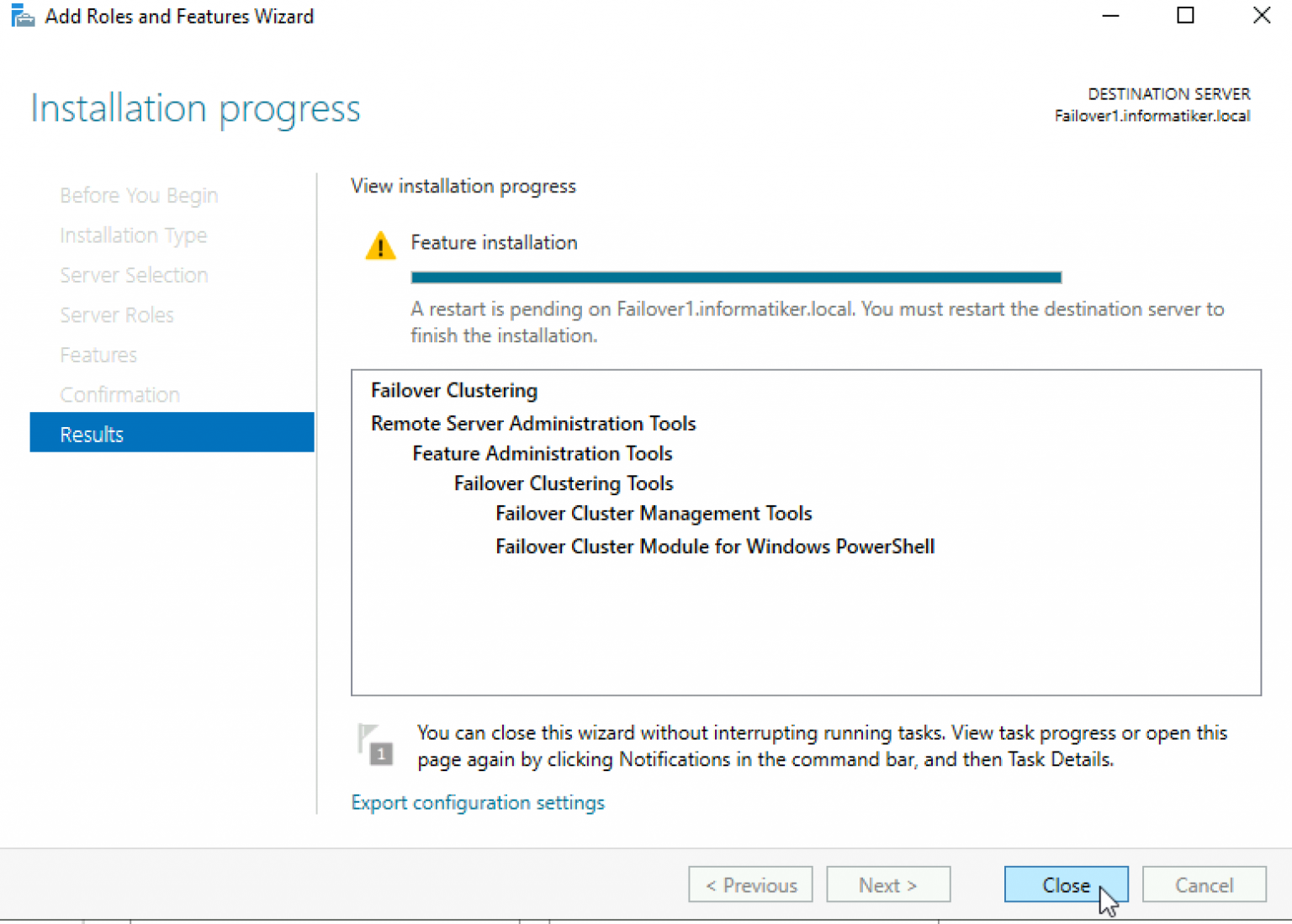Click the Failover1.informatiker.local destination server label
The height and width of the screenshot is (924, 1292).
(x=1153, y=116)
